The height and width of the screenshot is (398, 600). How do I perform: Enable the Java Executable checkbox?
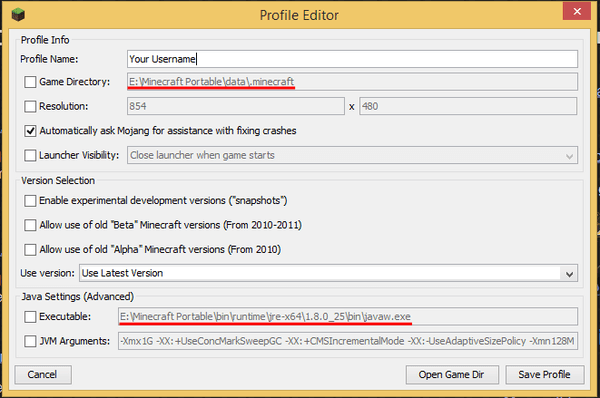(x=30, y=316)
